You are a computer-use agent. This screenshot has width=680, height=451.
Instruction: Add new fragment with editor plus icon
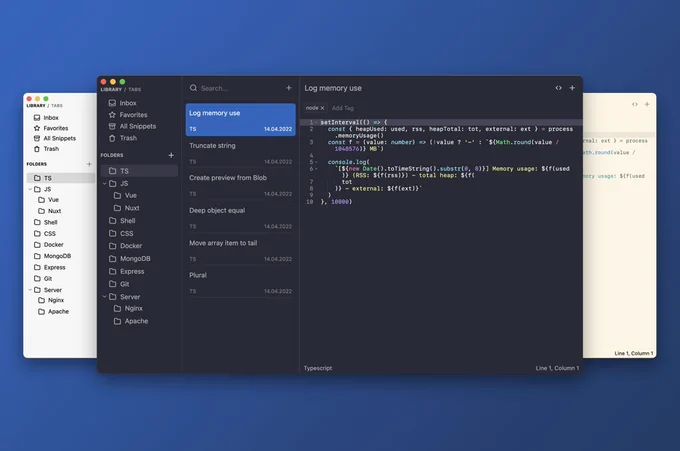[572, 88]
